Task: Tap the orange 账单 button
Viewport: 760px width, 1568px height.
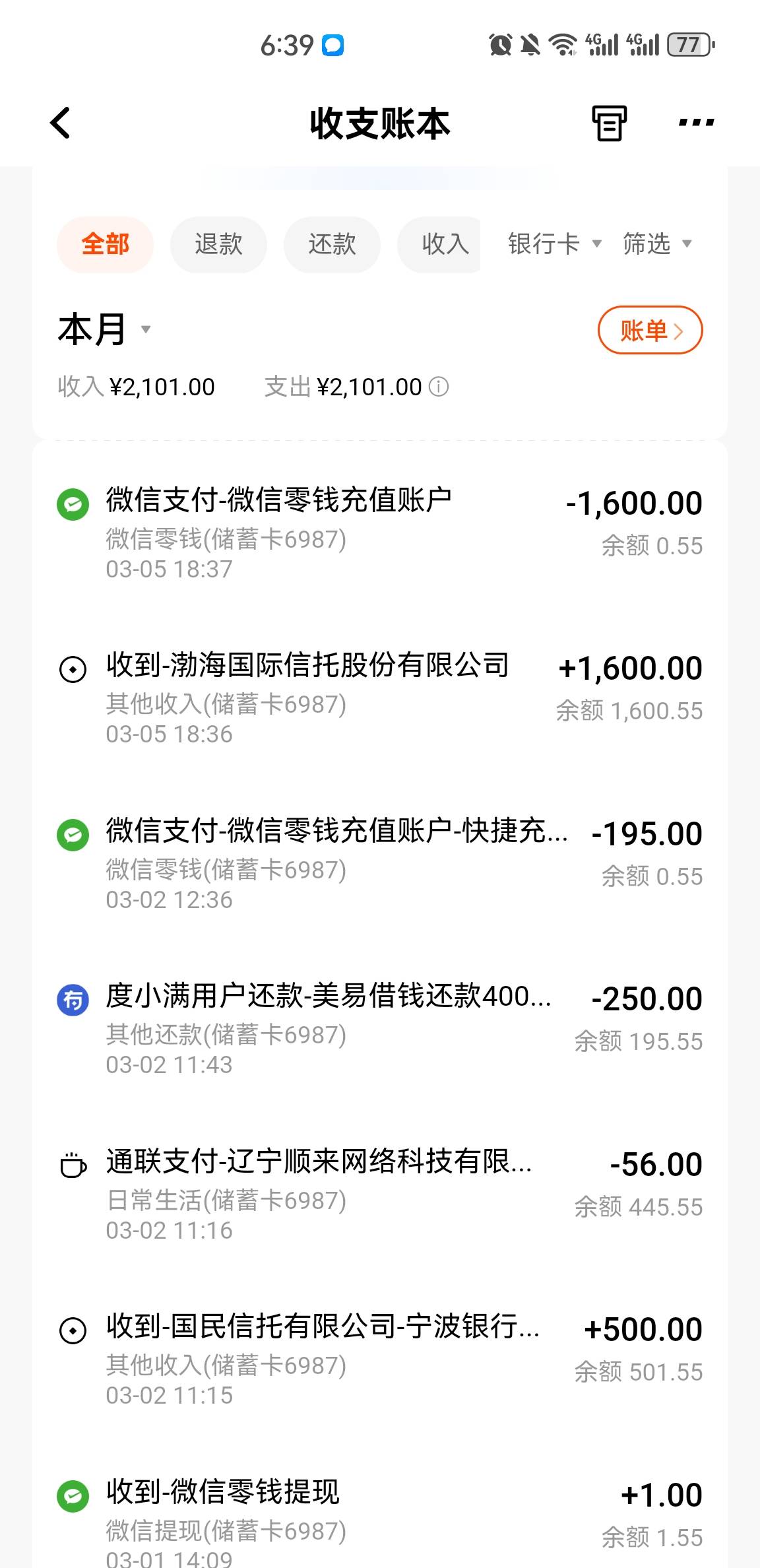Action: click(x=650, y=330)
